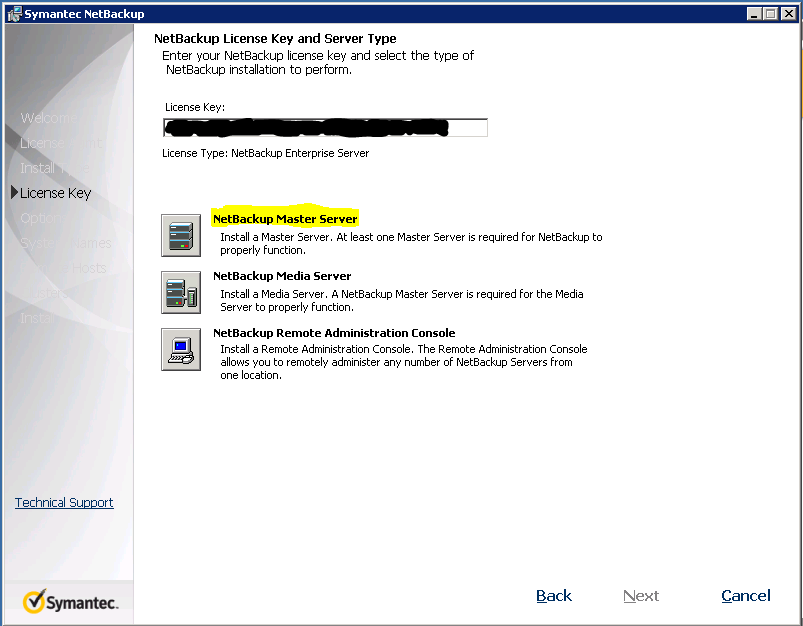Open the Technical Support link

point(64,503)
